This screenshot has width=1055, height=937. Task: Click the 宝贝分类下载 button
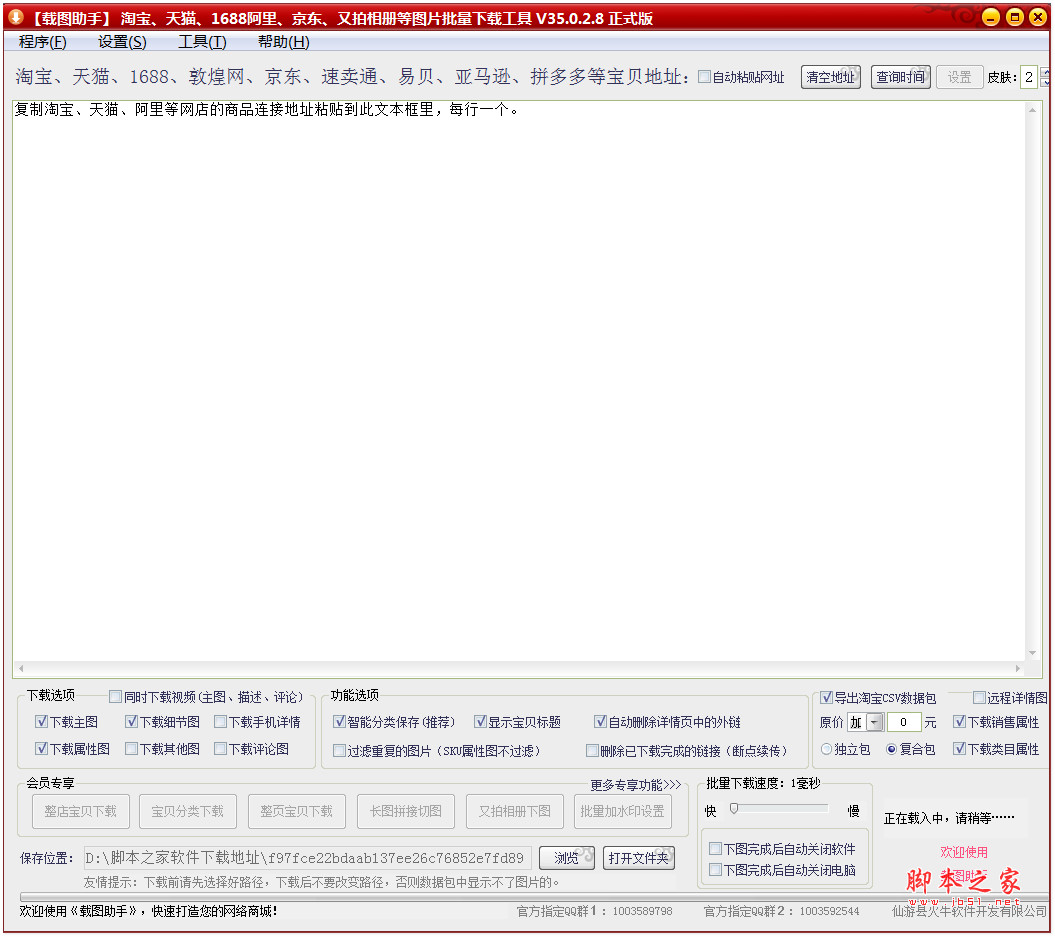click(187, 811)
